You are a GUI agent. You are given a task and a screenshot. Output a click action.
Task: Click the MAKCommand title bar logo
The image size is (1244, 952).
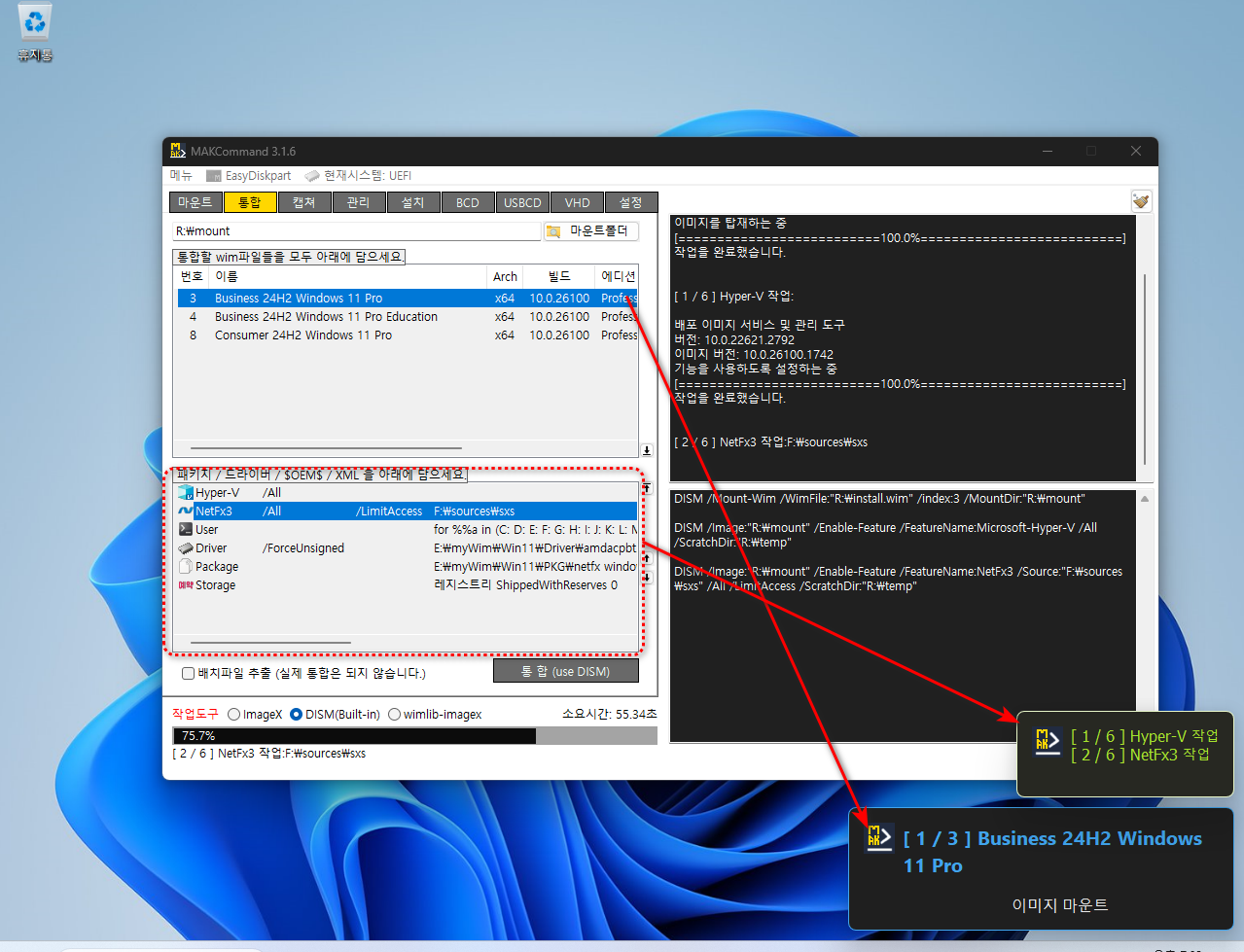point(178,151)
